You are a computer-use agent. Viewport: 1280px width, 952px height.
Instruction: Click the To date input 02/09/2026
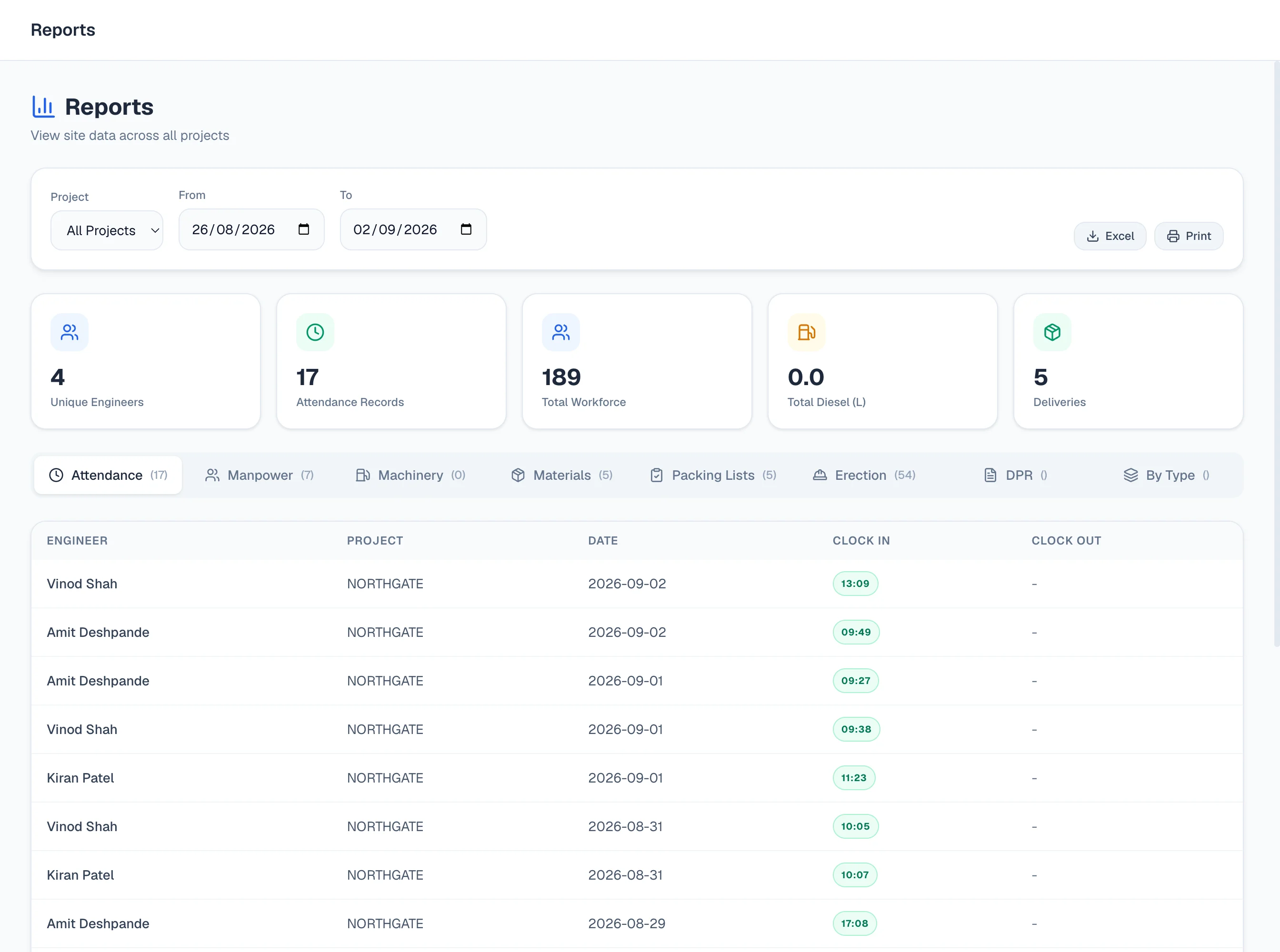tap(413, 229)
